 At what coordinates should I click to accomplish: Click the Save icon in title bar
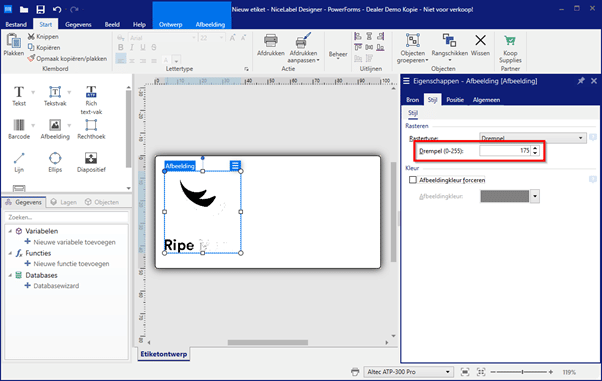pyautogui.click(x=40, y=9)
